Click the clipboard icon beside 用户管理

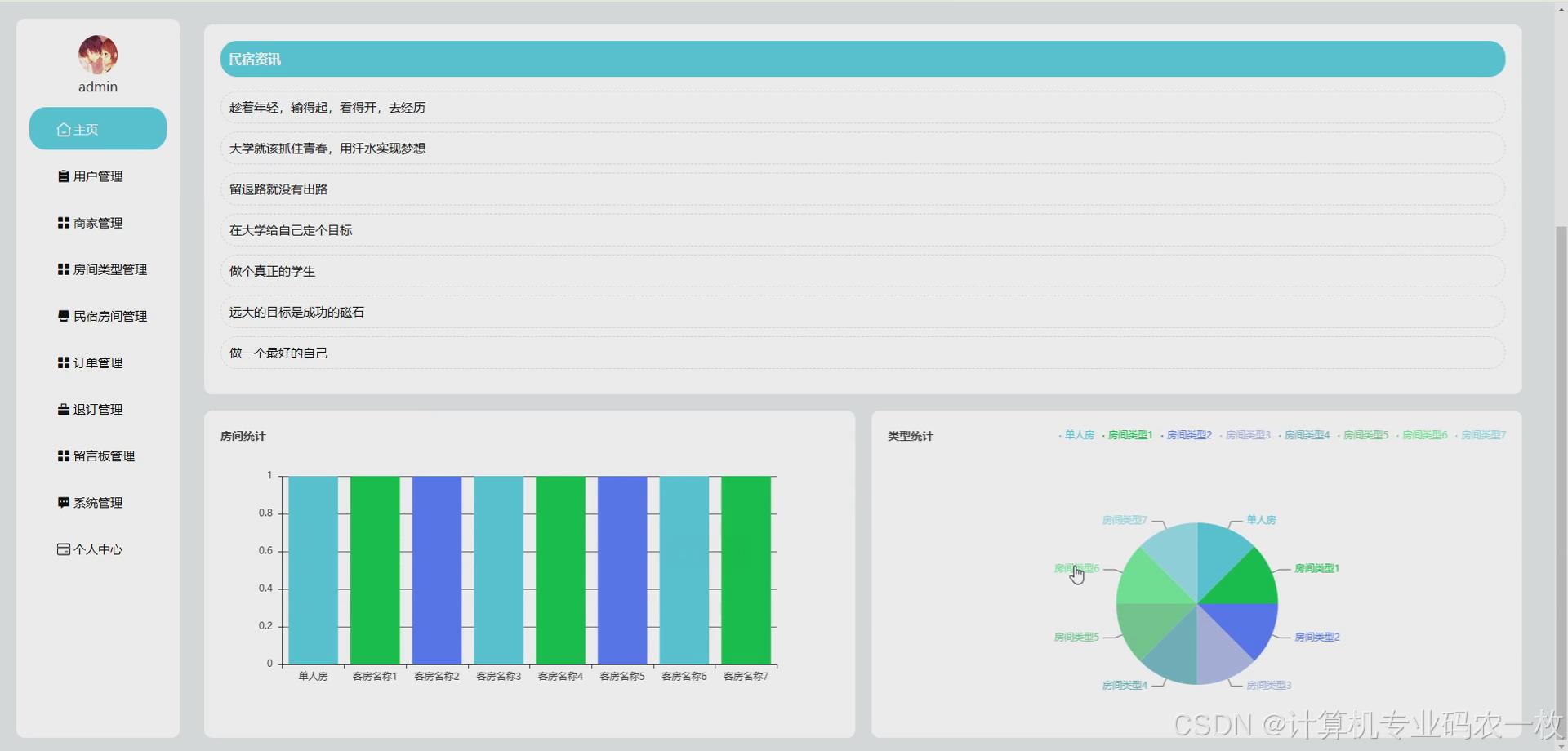click(64, 176)
